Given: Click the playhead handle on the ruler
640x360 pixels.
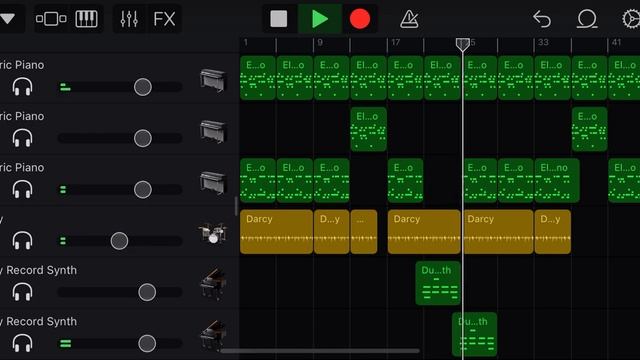Looking at the screenshot, I should tap(462, 44).
